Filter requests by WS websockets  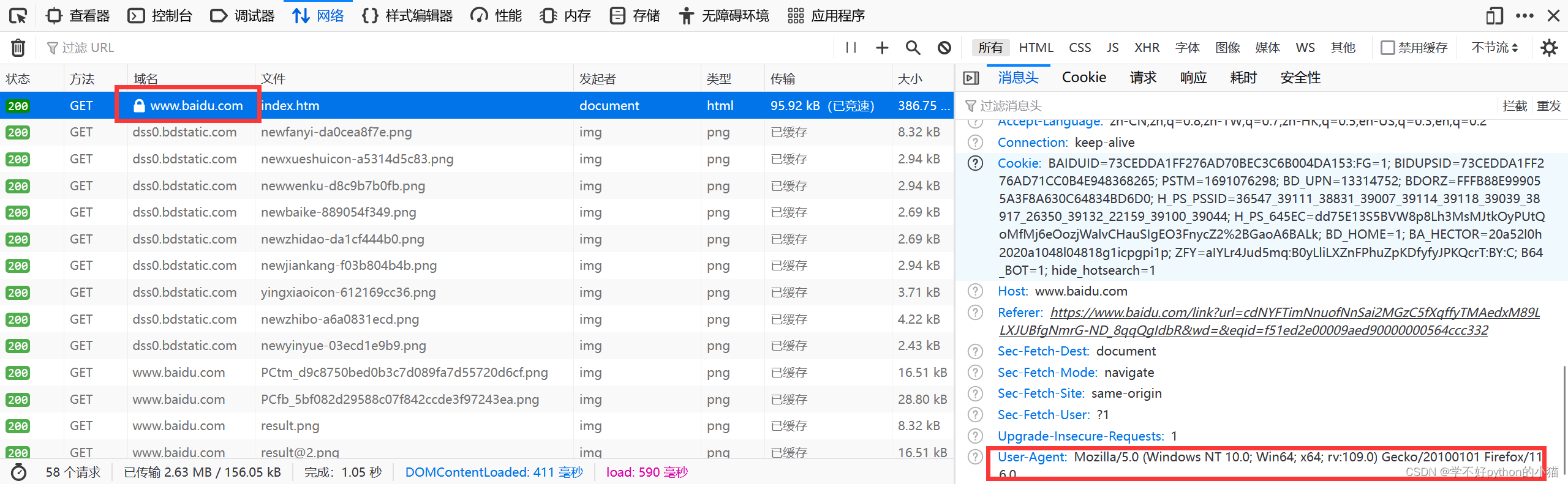1305,48
